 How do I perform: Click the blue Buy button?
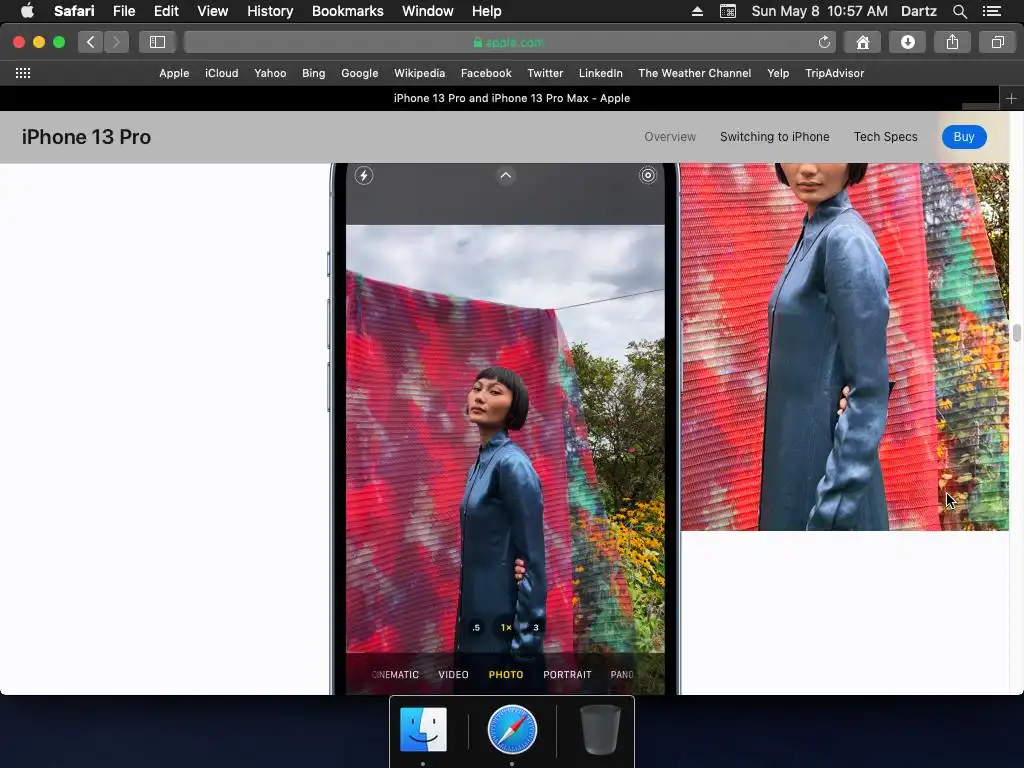tap(964, 136)
